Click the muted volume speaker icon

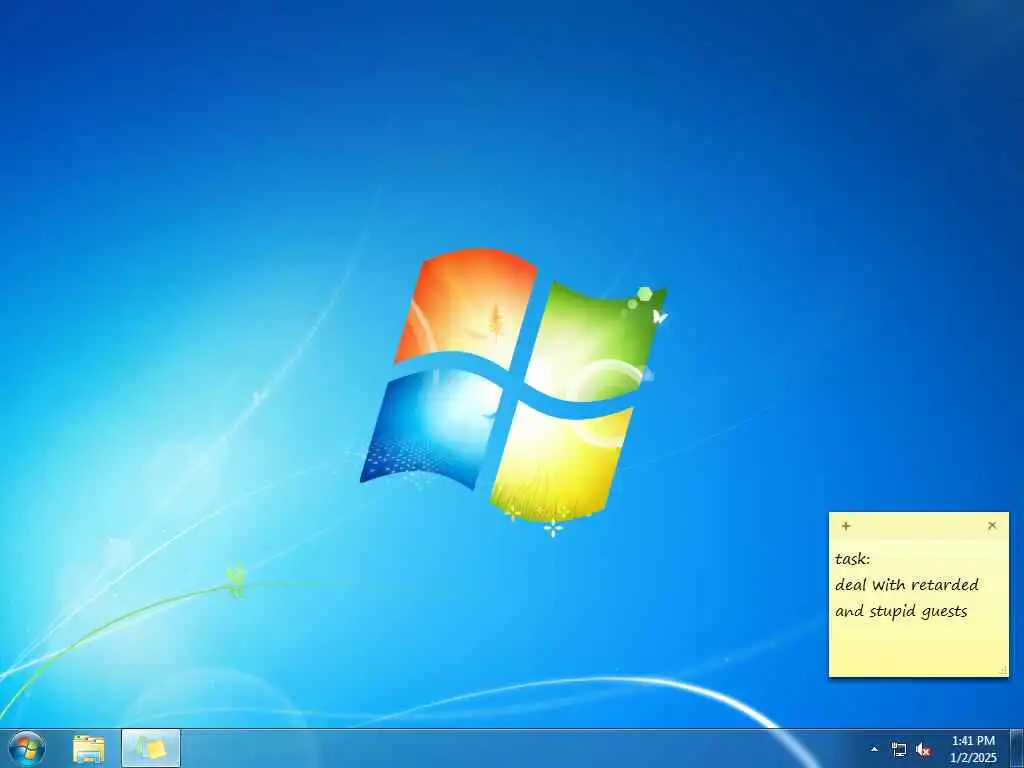pyautogui.click(x=923, y=750)
